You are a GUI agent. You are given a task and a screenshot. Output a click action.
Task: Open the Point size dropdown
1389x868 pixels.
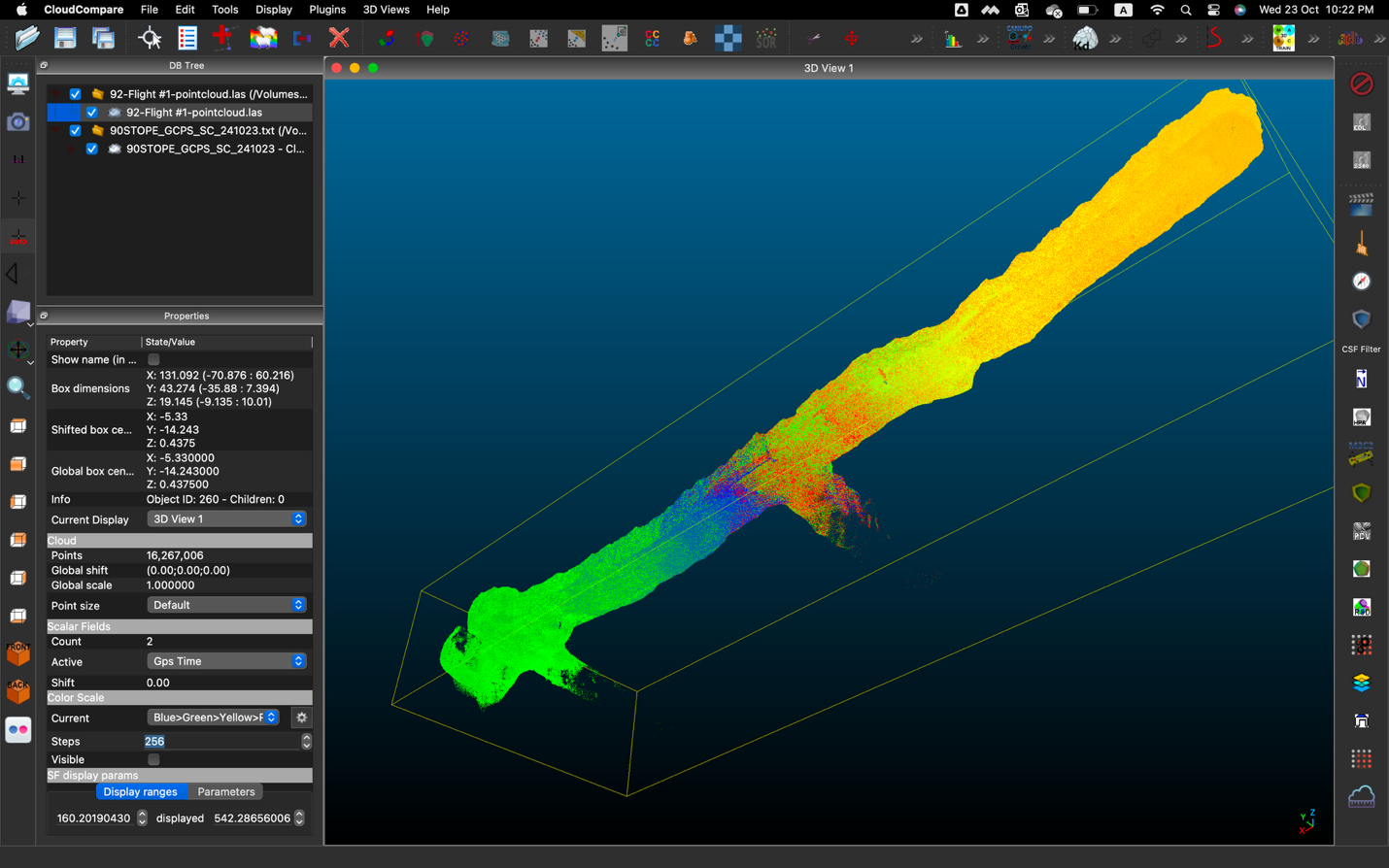coord(226,605)
